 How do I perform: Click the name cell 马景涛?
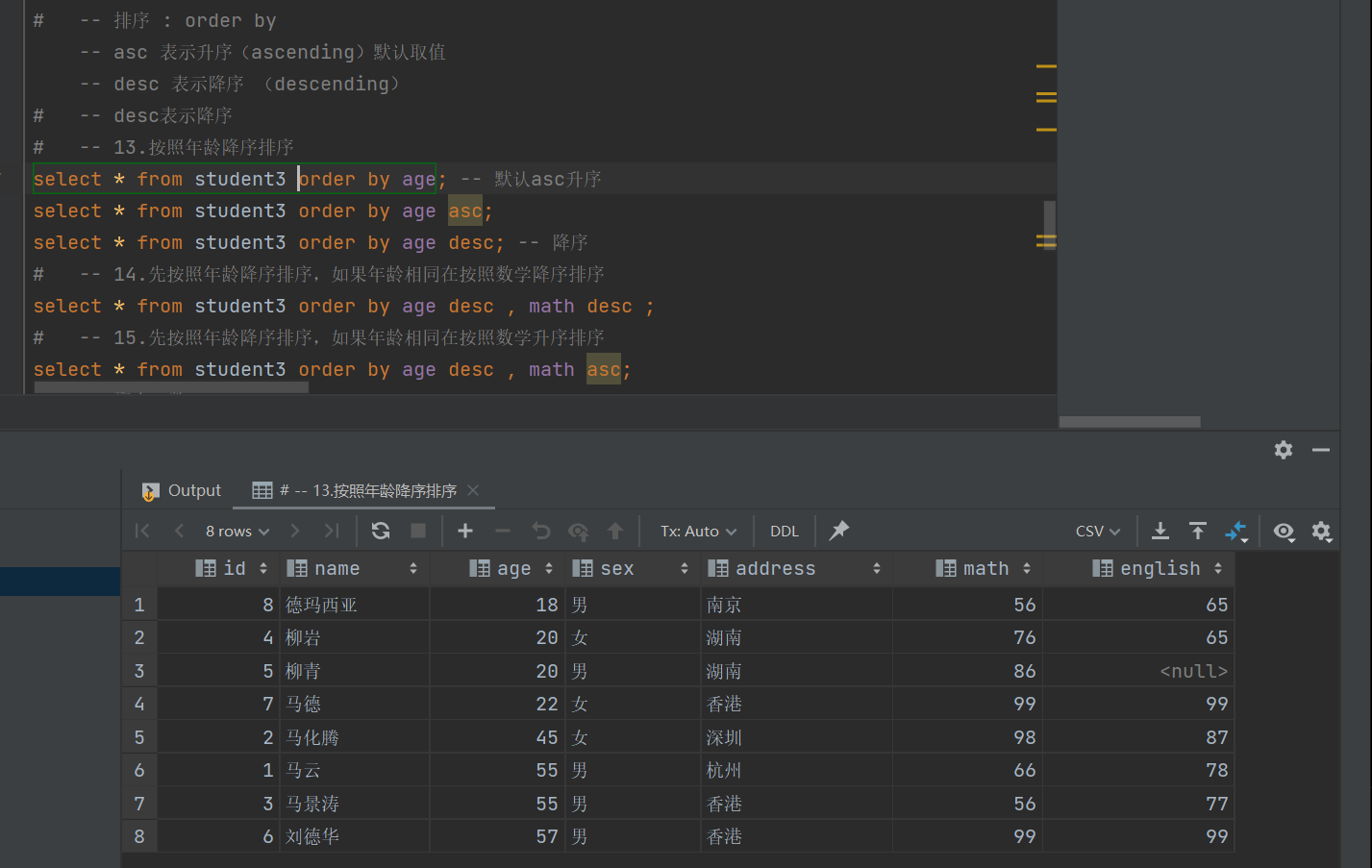pos(355,804)
